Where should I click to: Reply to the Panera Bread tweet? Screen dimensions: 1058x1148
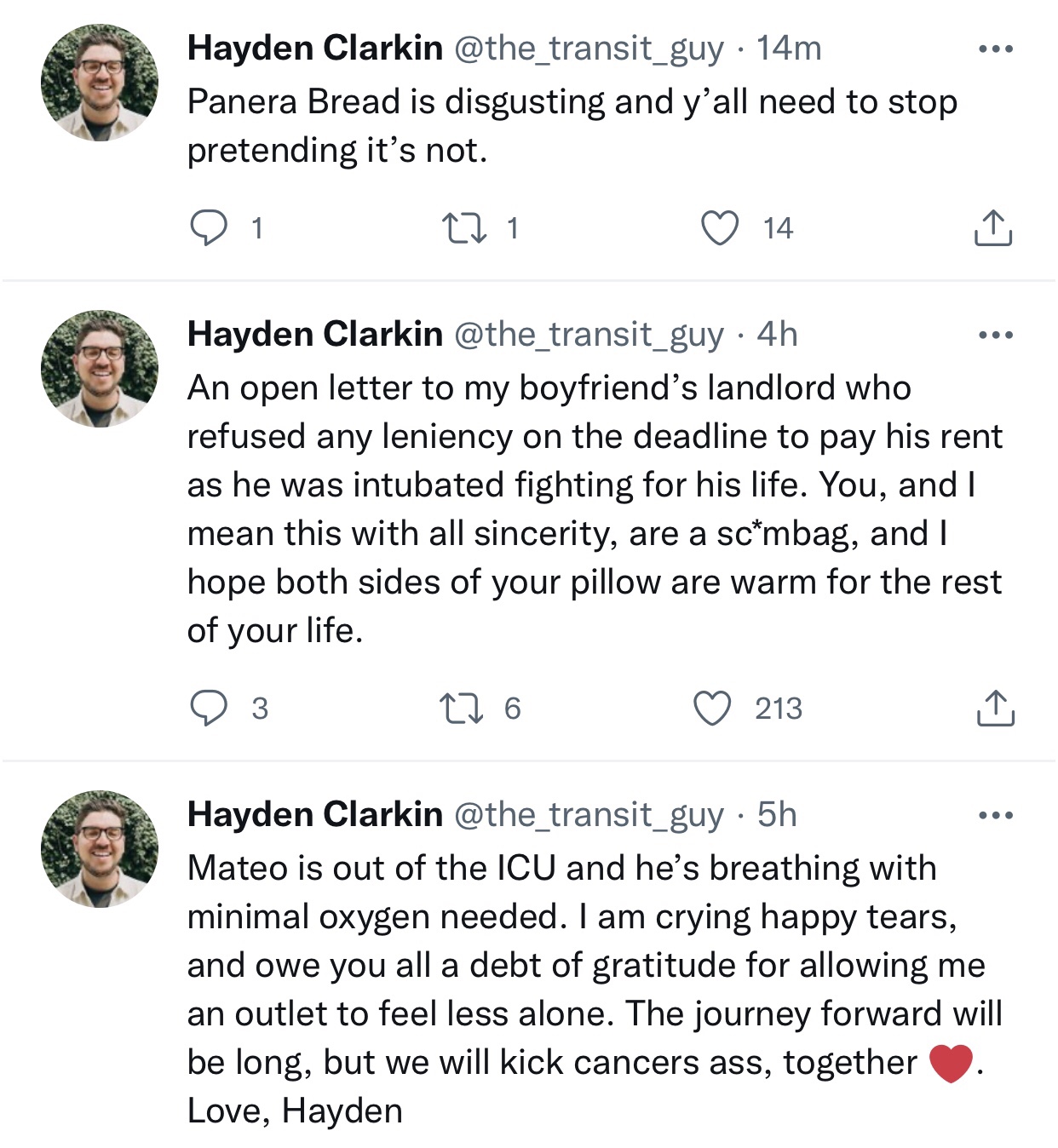coord(208,228)
